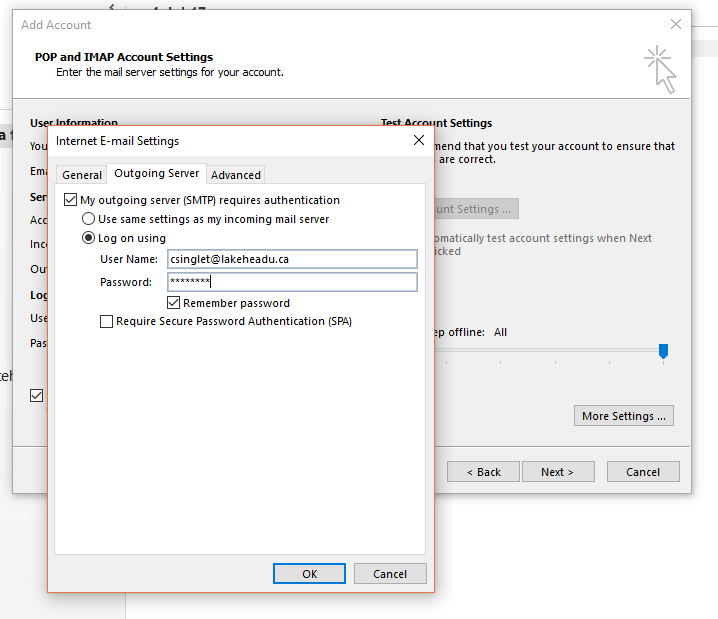Select the Outgoing Server tab

point(157,174)
